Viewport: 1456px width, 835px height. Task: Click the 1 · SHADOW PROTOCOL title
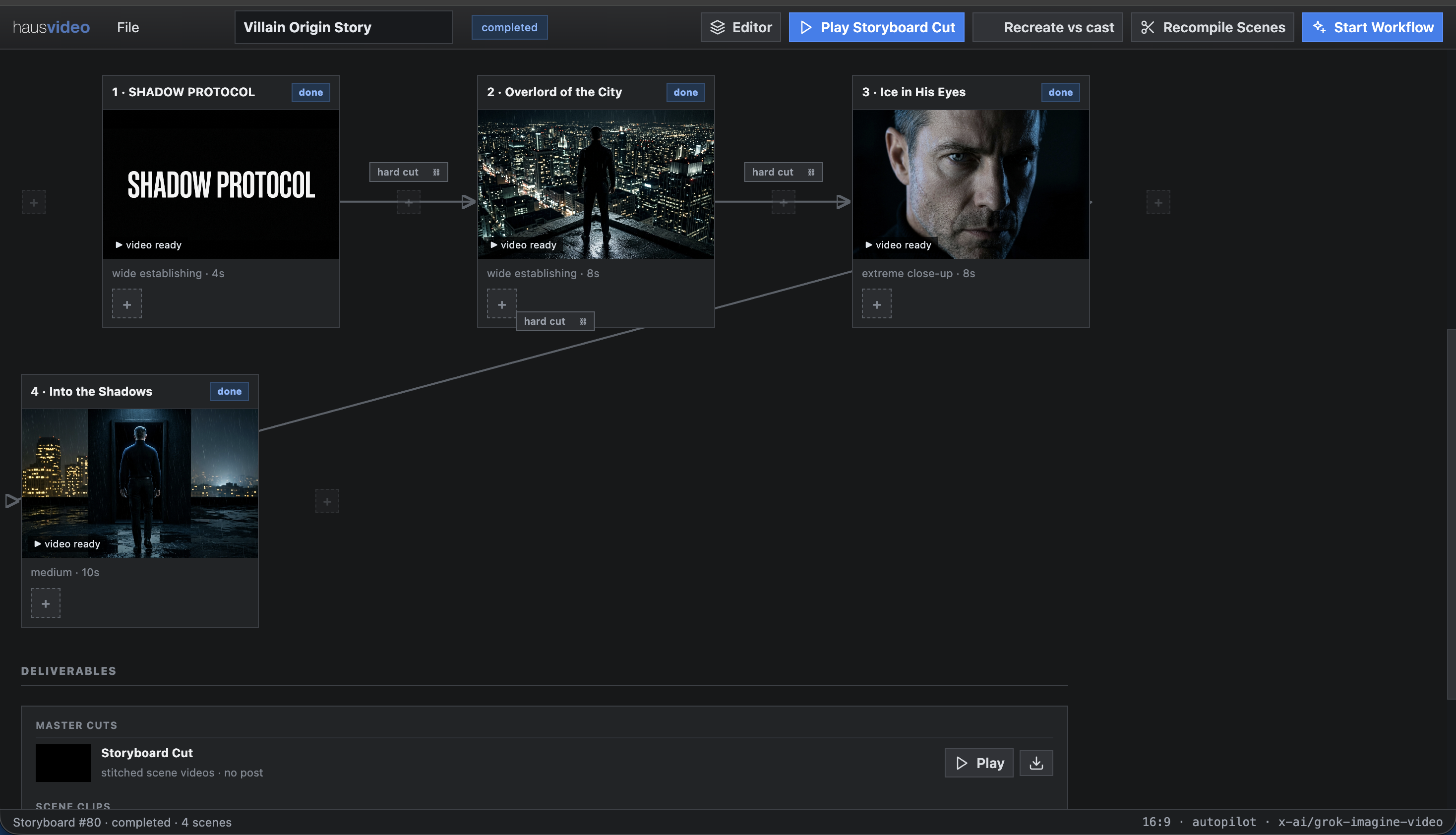point(183,92)
